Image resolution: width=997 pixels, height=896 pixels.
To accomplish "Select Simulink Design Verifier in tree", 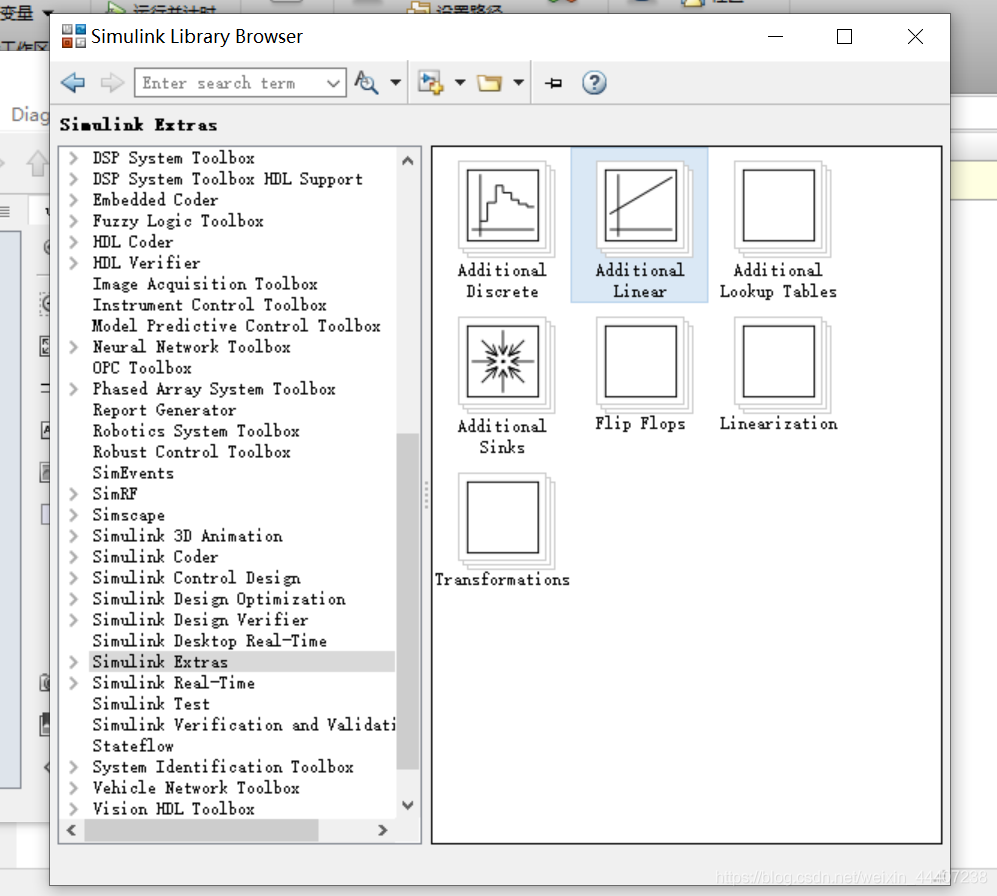I will tap(200, 619).
